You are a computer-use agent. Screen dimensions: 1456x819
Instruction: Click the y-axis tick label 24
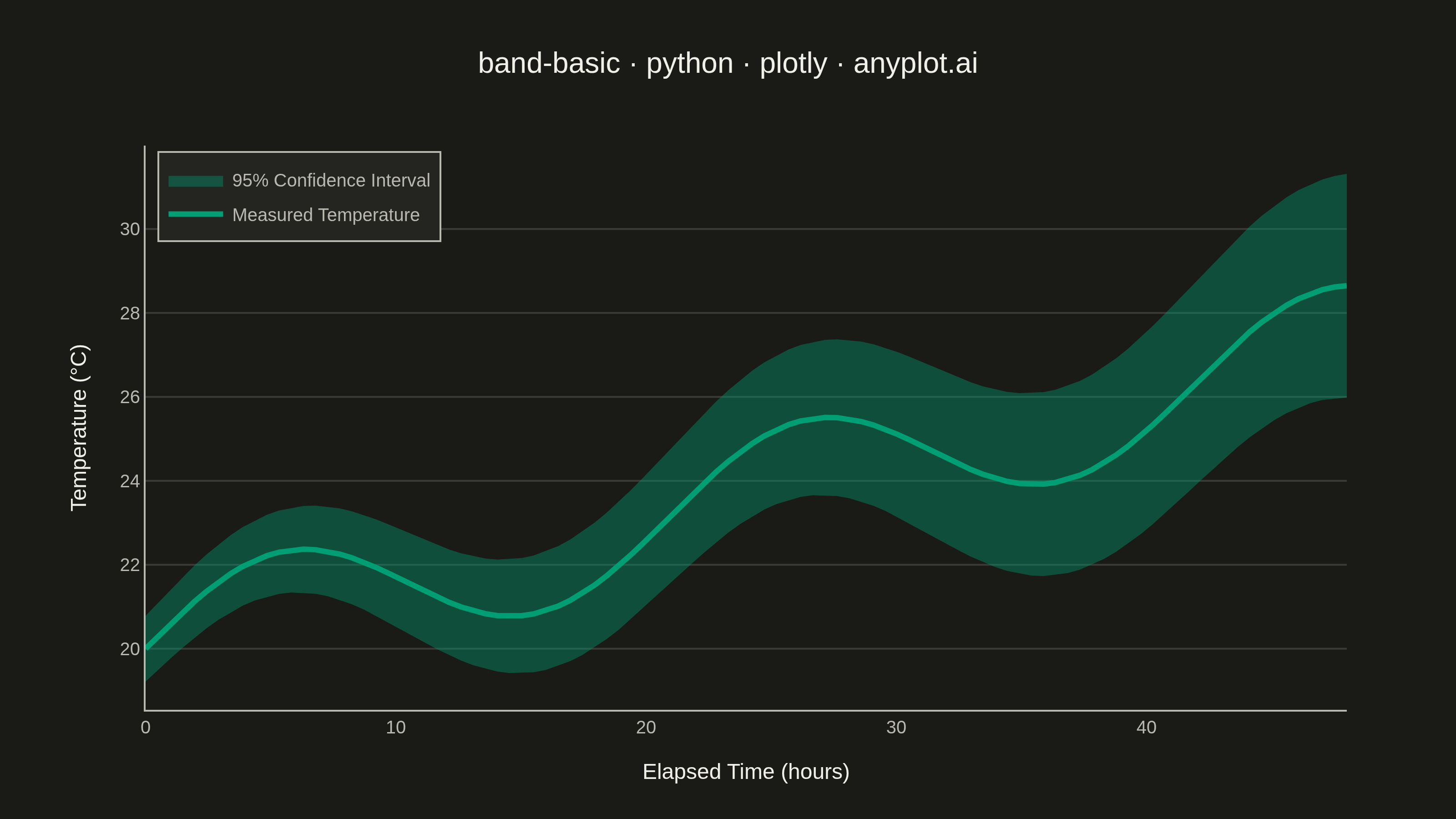point(129,481)
